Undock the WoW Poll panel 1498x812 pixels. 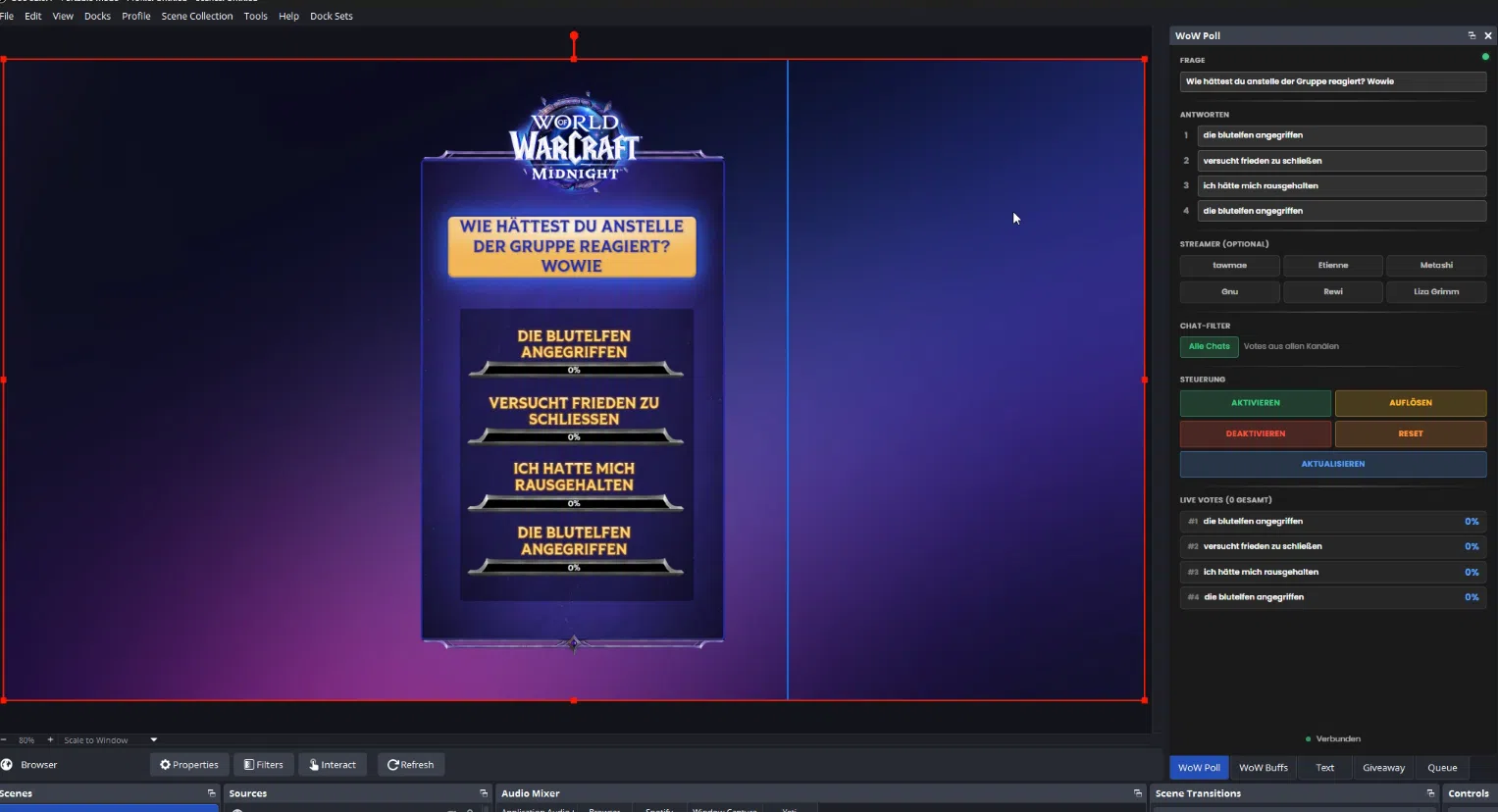point(1472,35)
